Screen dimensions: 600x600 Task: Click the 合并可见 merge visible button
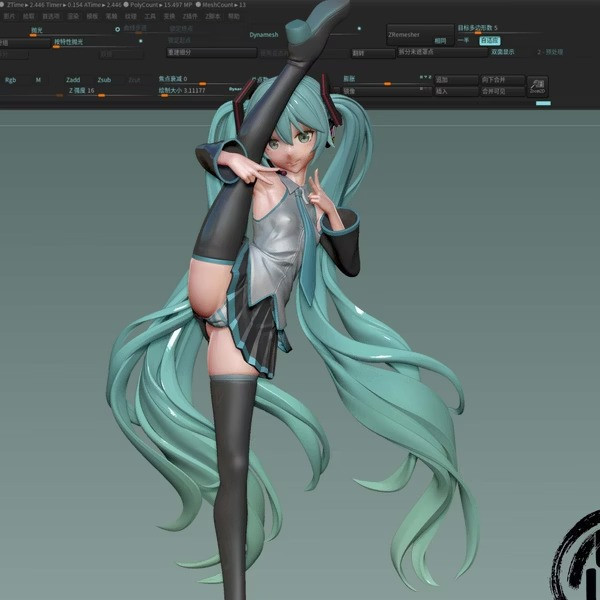coord(502,91)
